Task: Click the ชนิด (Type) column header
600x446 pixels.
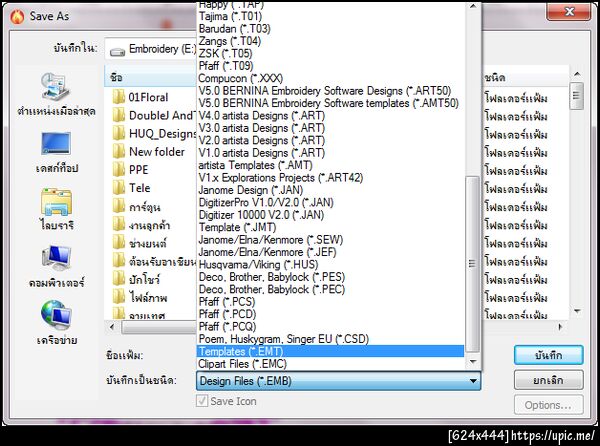Action: [x=525, y=77]
